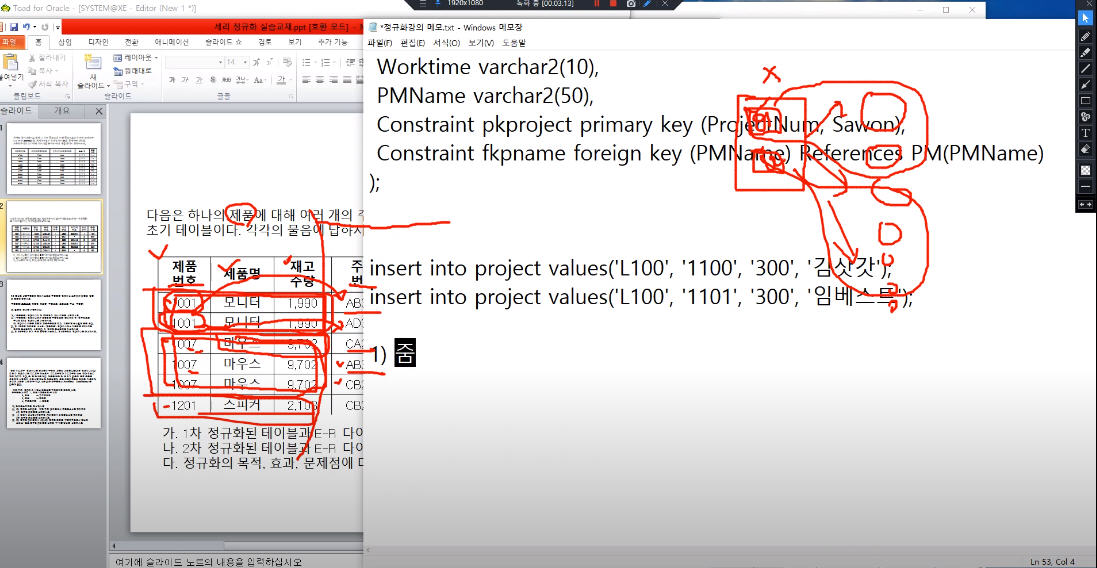Select slide 4 thumbnail

[54, 392]
